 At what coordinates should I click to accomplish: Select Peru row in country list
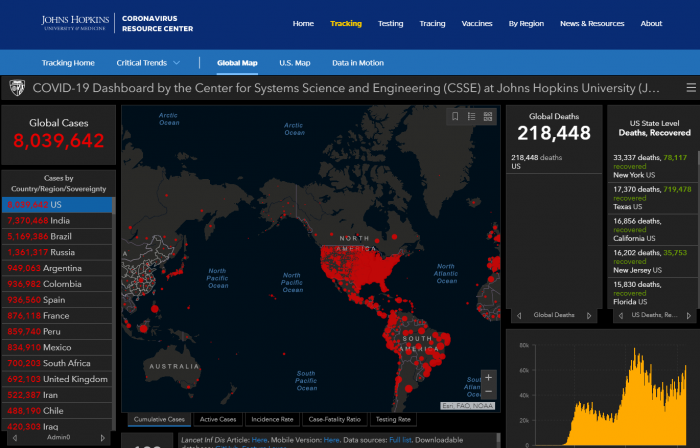point(57,332)
